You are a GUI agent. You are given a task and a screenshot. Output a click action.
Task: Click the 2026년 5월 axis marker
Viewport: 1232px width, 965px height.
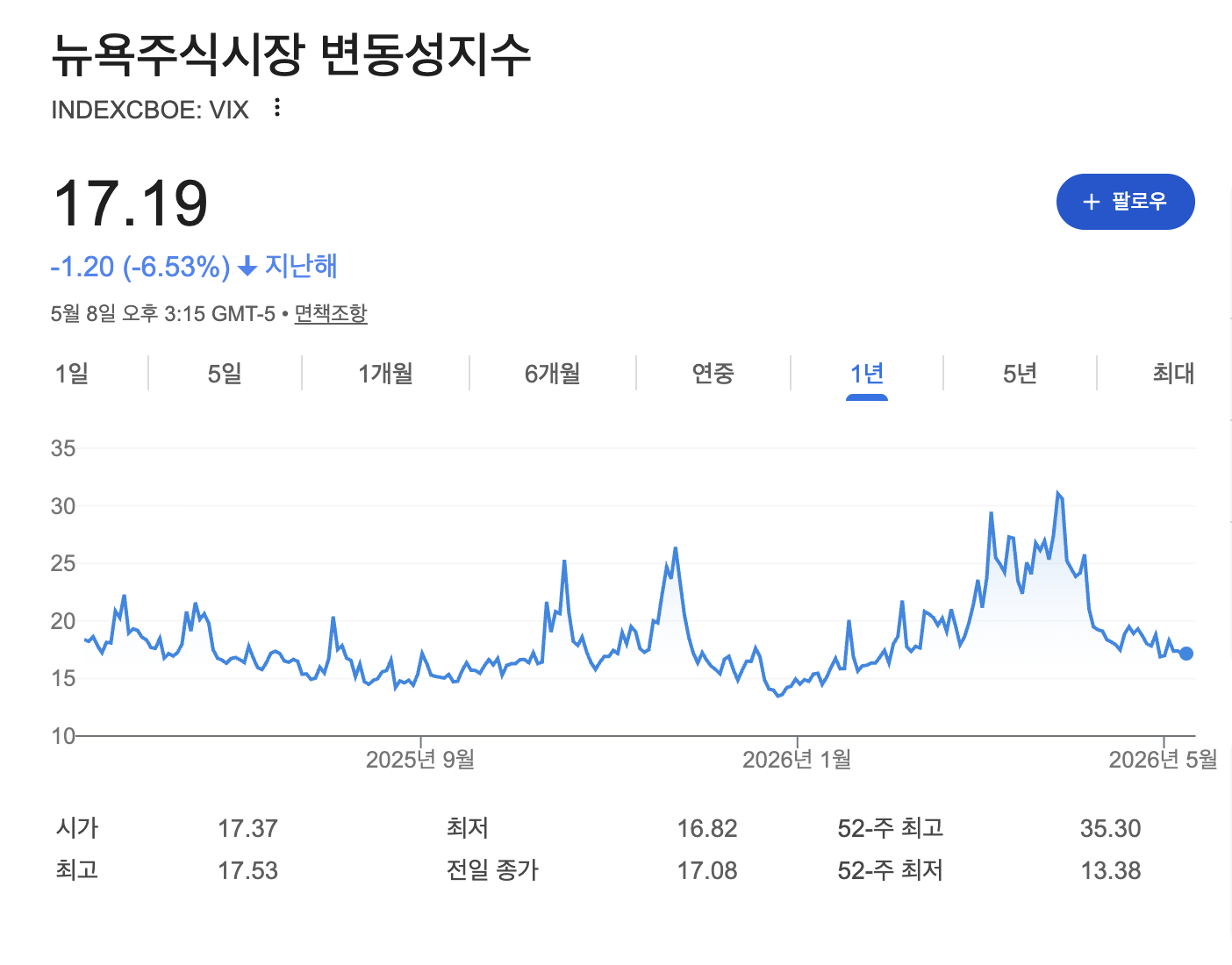tap(1164, 759)
